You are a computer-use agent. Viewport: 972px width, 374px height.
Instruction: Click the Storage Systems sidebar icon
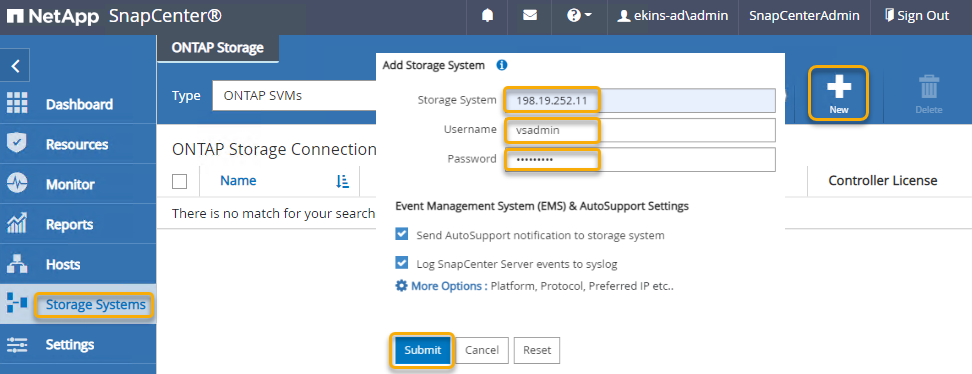pyautogui.click(x=16, y=303)
